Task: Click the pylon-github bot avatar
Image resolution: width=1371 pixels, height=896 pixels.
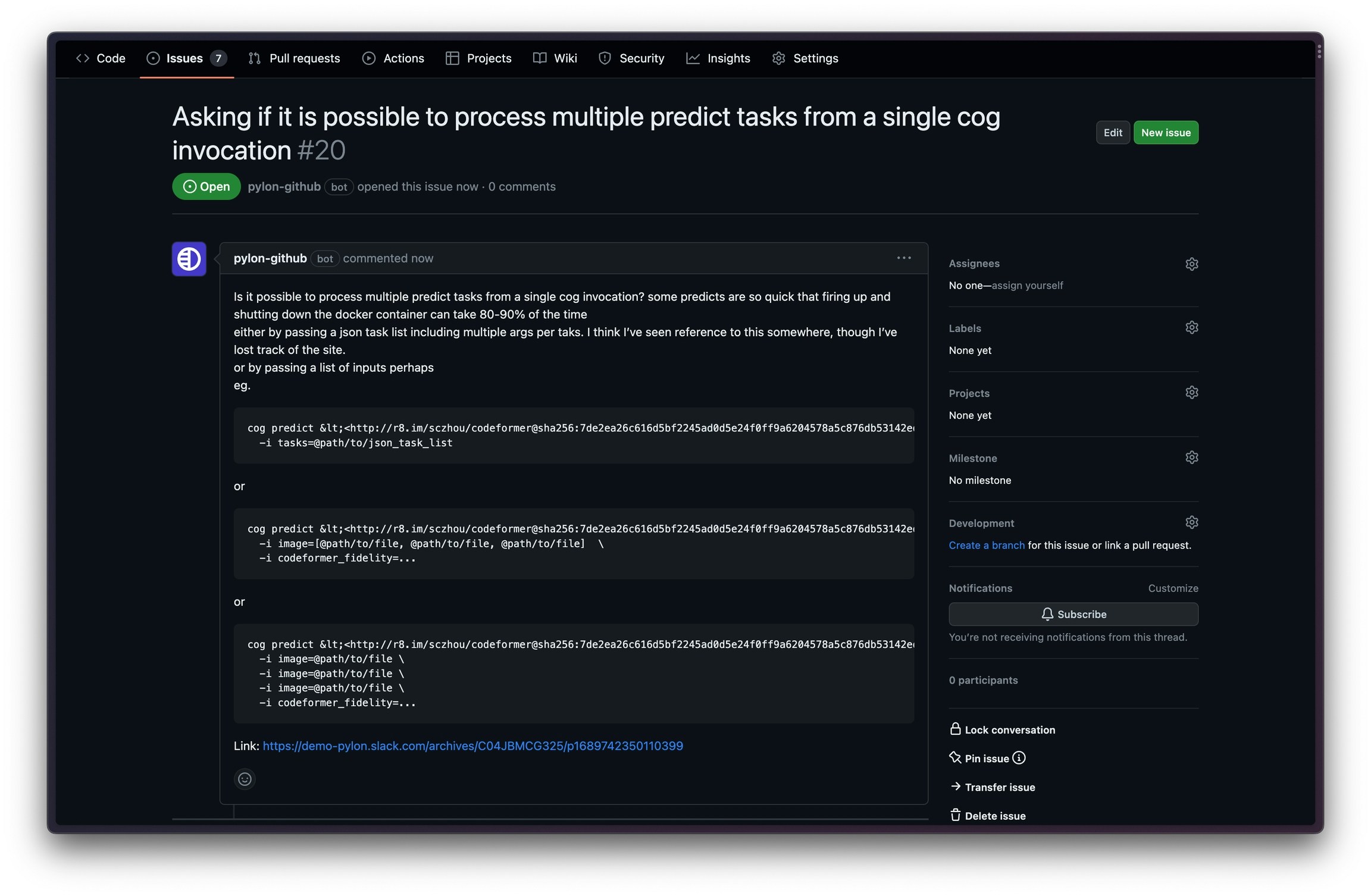Action: pos(189,259)
